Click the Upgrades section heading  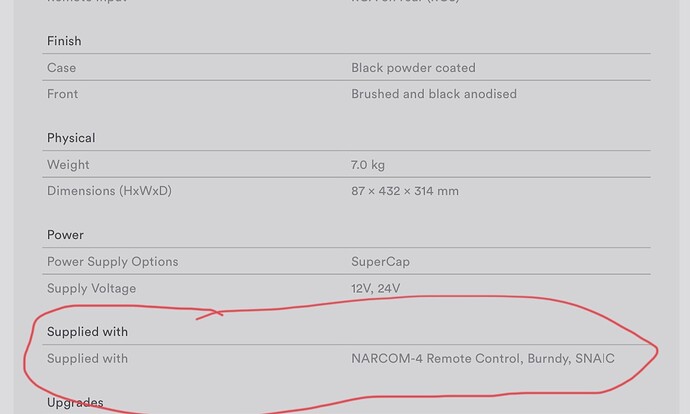(75, 403)
